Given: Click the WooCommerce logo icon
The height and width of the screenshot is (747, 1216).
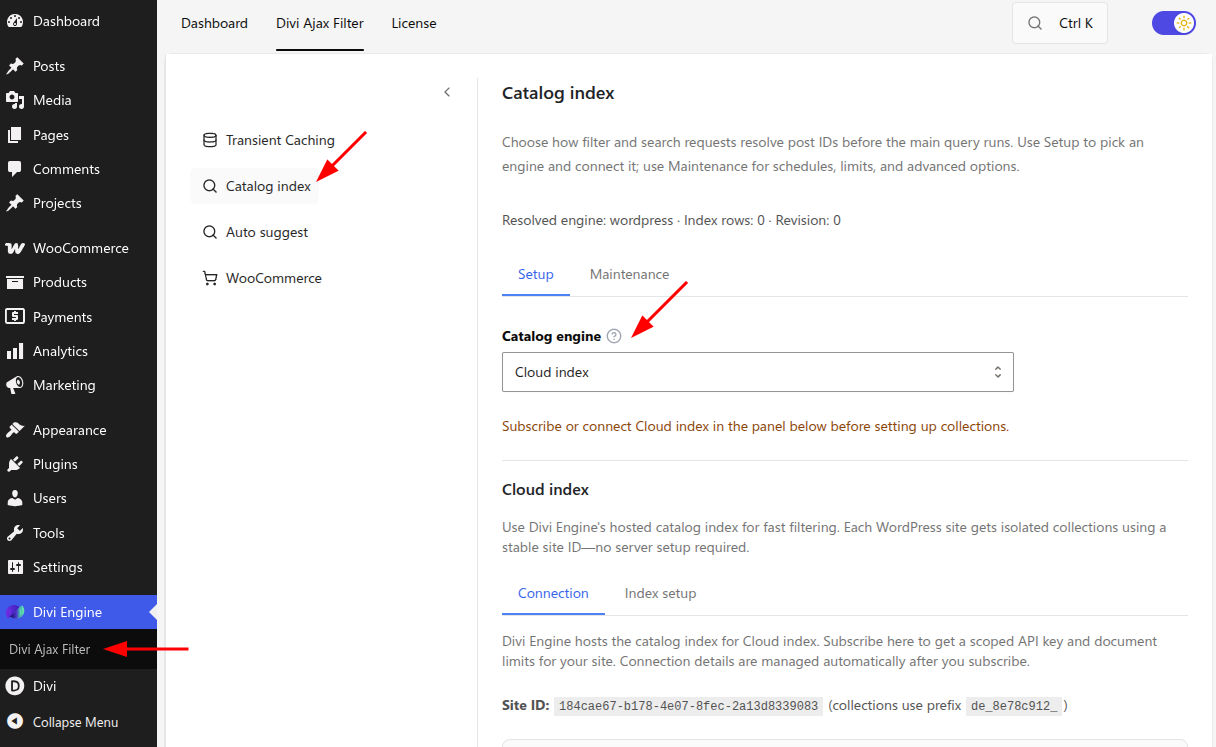Looking at the screenshot, I should pyautogui.click(x=15, y=248).
